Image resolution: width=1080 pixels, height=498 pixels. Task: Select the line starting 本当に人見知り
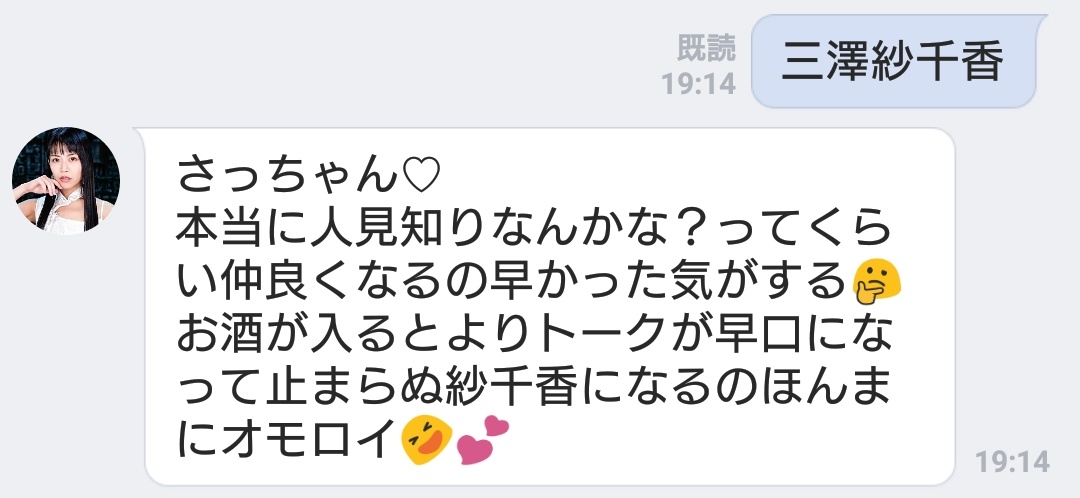(534, 228)
